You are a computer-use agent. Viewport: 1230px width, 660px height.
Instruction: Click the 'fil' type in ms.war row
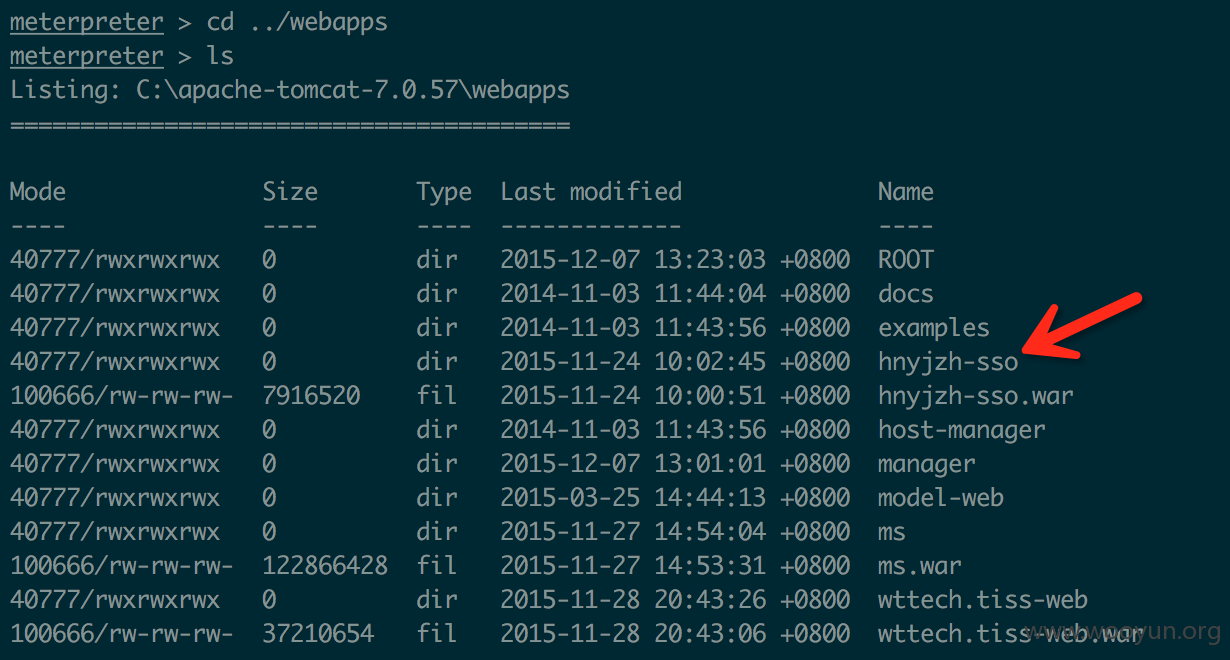coord(437,566)
